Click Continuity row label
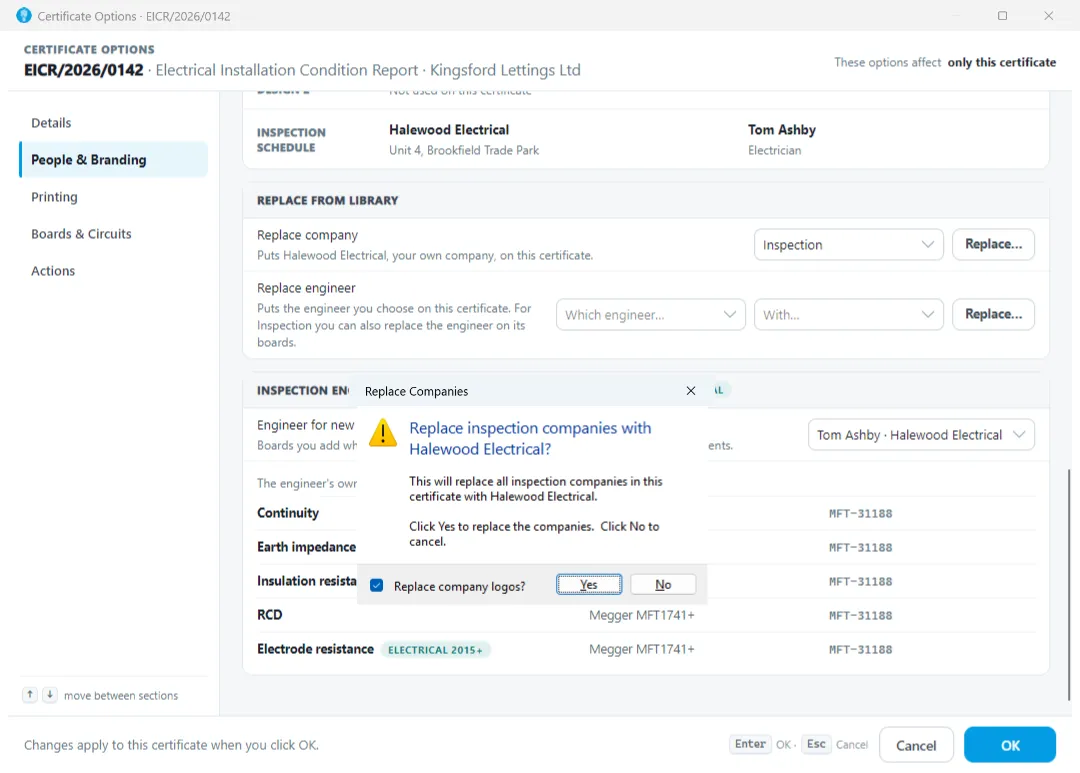Image resolution: width=1080 pixels, height=773 pixels. [288, 513]
